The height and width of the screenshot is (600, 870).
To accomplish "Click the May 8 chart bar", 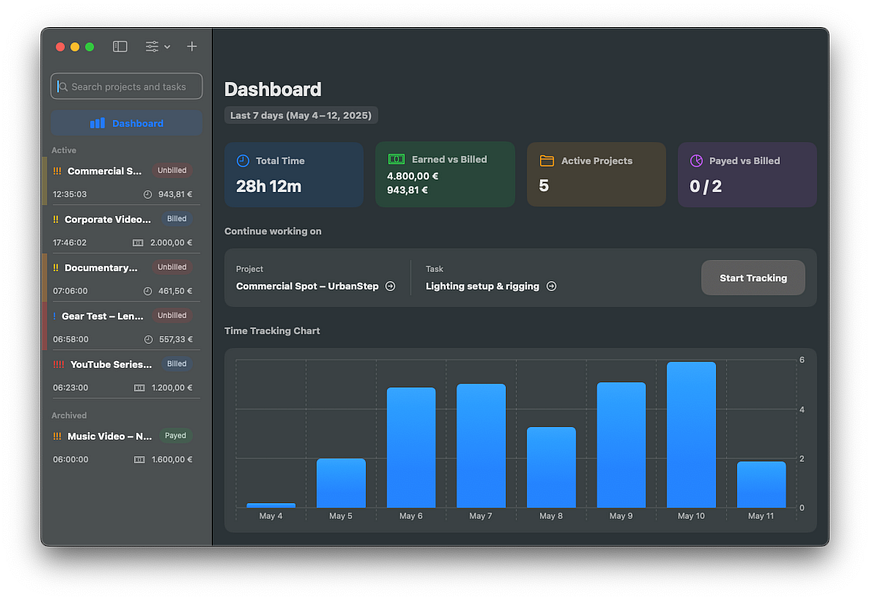I will [x=552, y=467].
